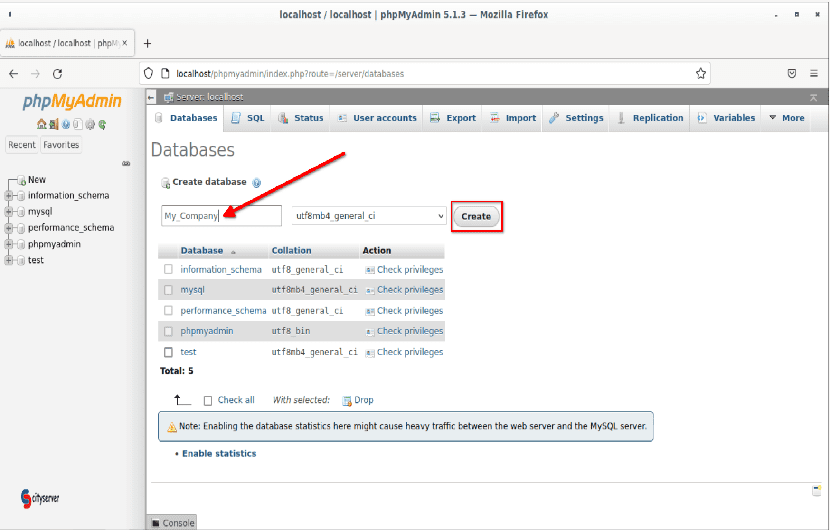Tick checkbox for information_schema row
The image size is (830, 530).
click(x=168, y=270)
